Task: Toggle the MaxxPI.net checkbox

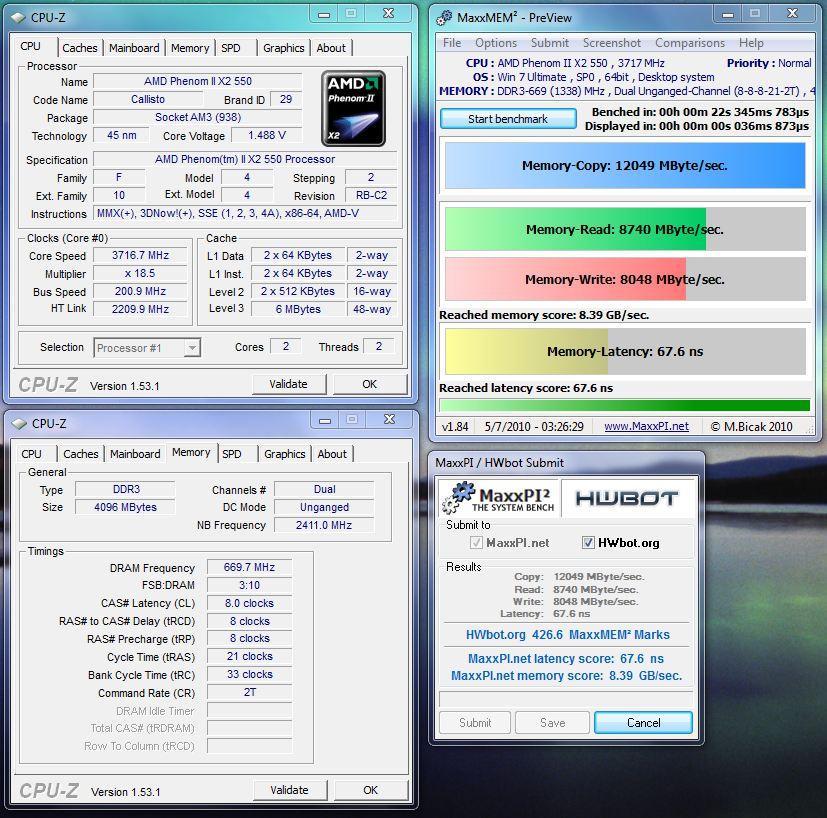Action: pos(476,542)
